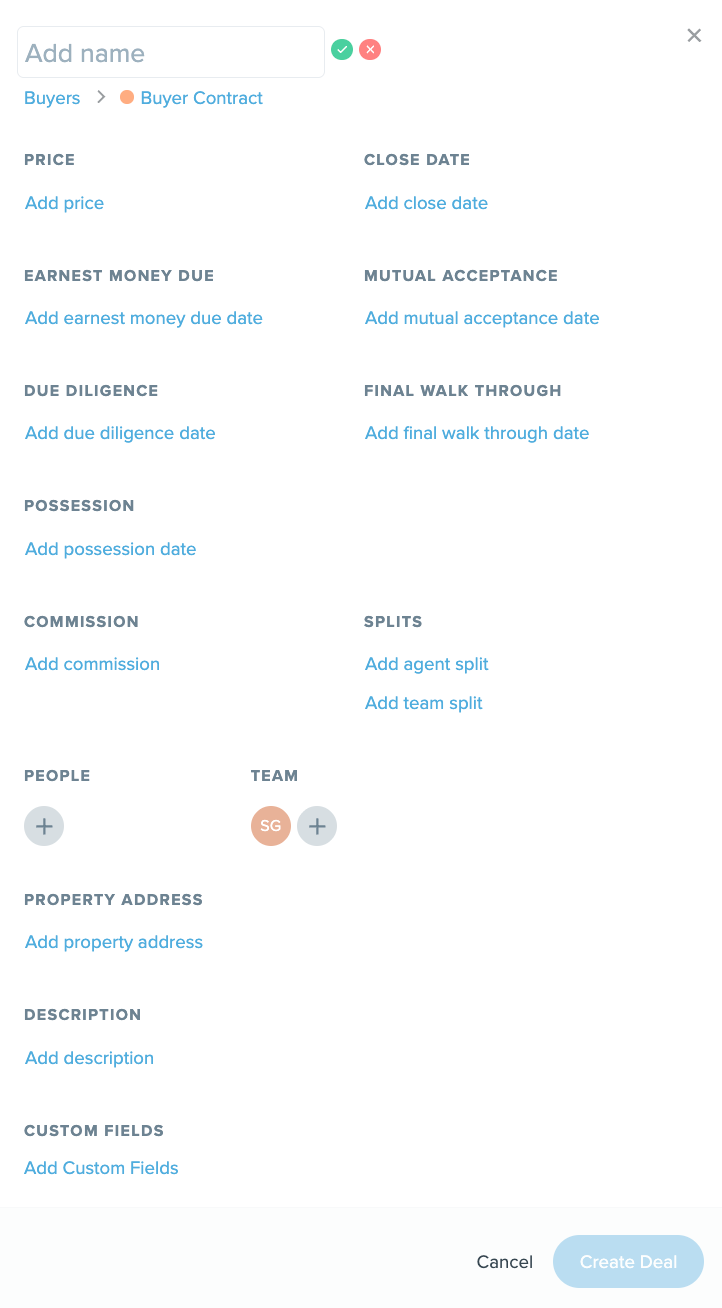Click the SG team member avatar
Image resolution: width=722 pixels, height=1308 pixels.
[271, 826]
